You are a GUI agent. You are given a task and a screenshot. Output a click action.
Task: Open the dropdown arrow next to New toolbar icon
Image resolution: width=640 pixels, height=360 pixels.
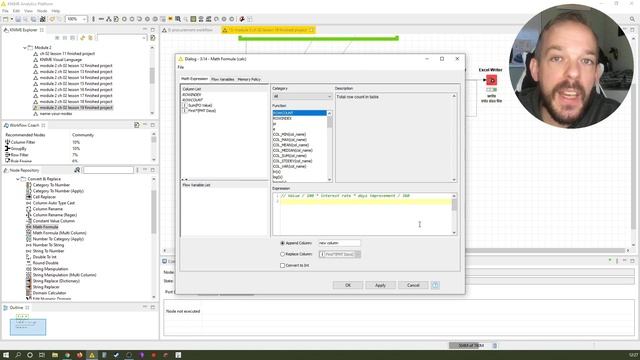[x=12, y=19]
